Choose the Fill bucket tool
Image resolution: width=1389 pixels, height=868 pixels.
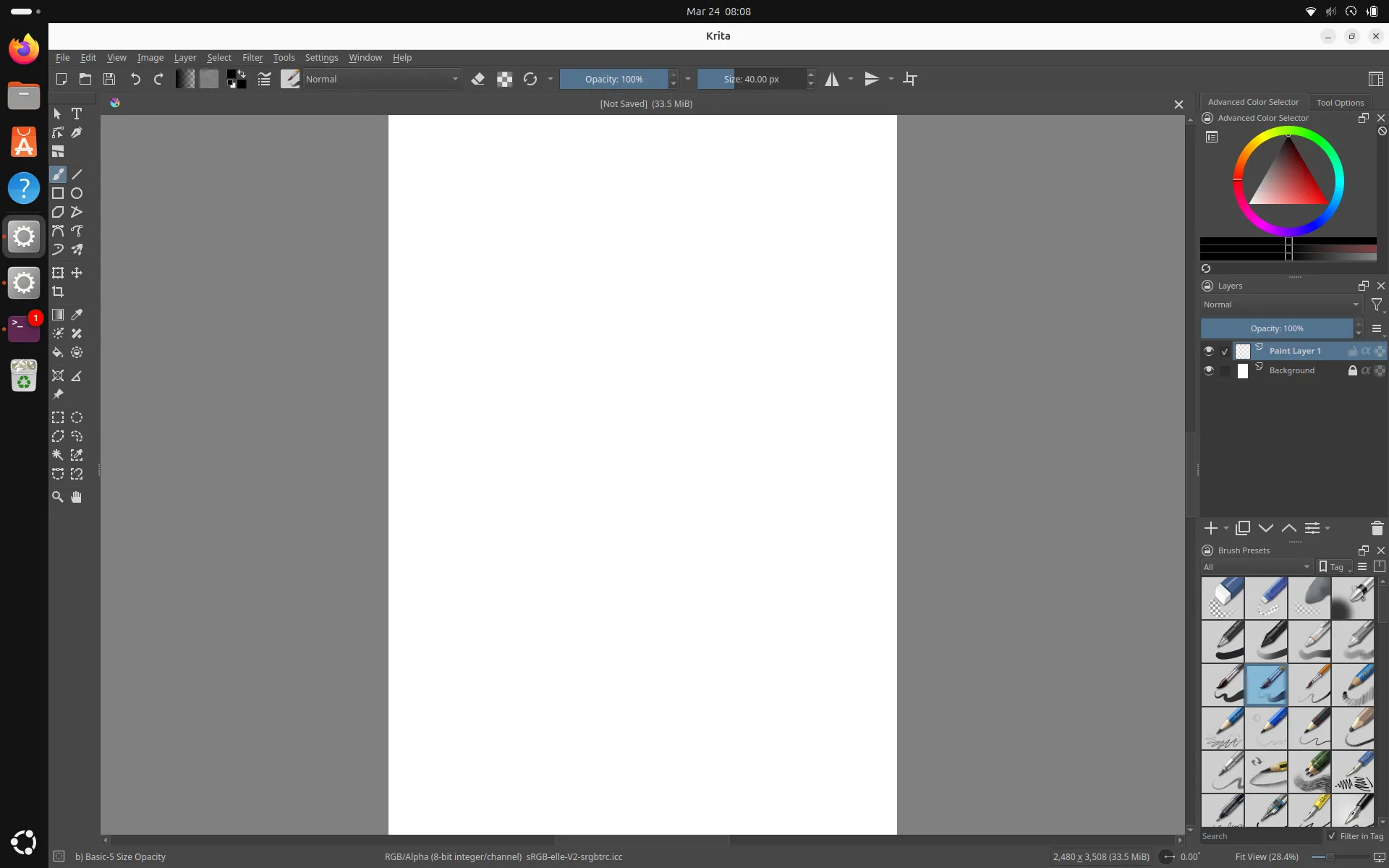point(58,352)
